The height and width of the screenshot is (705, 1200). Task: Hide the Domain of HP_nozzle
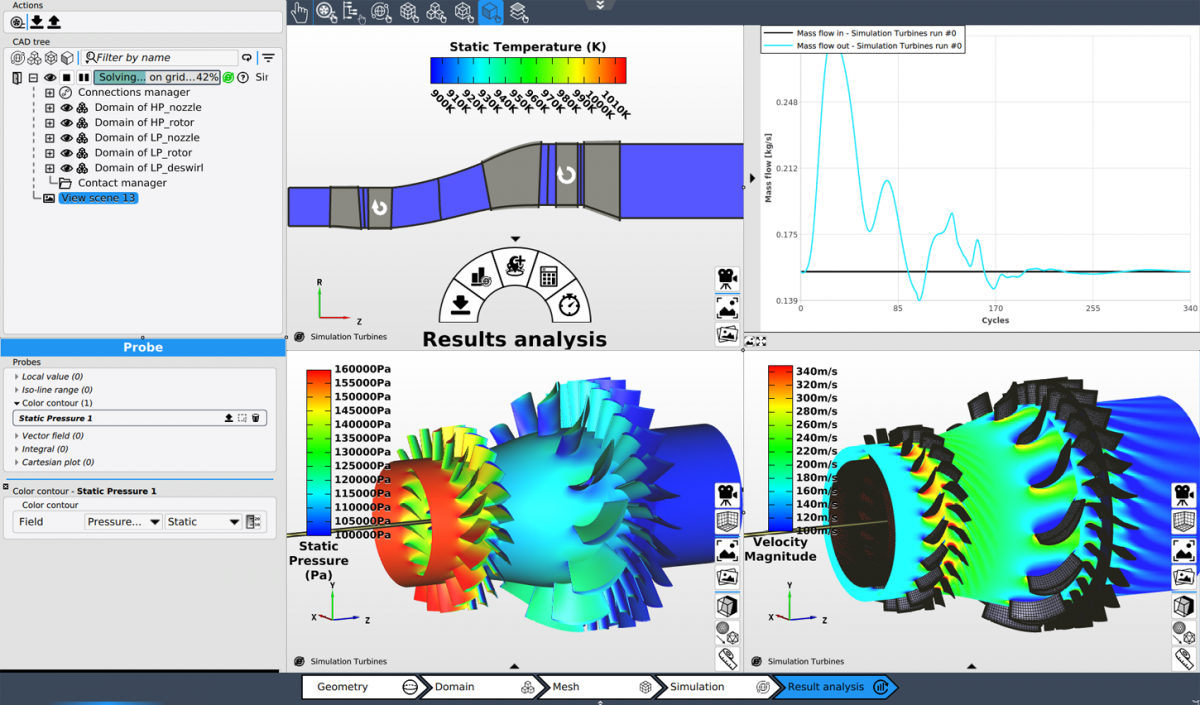[x=67, y=108]
